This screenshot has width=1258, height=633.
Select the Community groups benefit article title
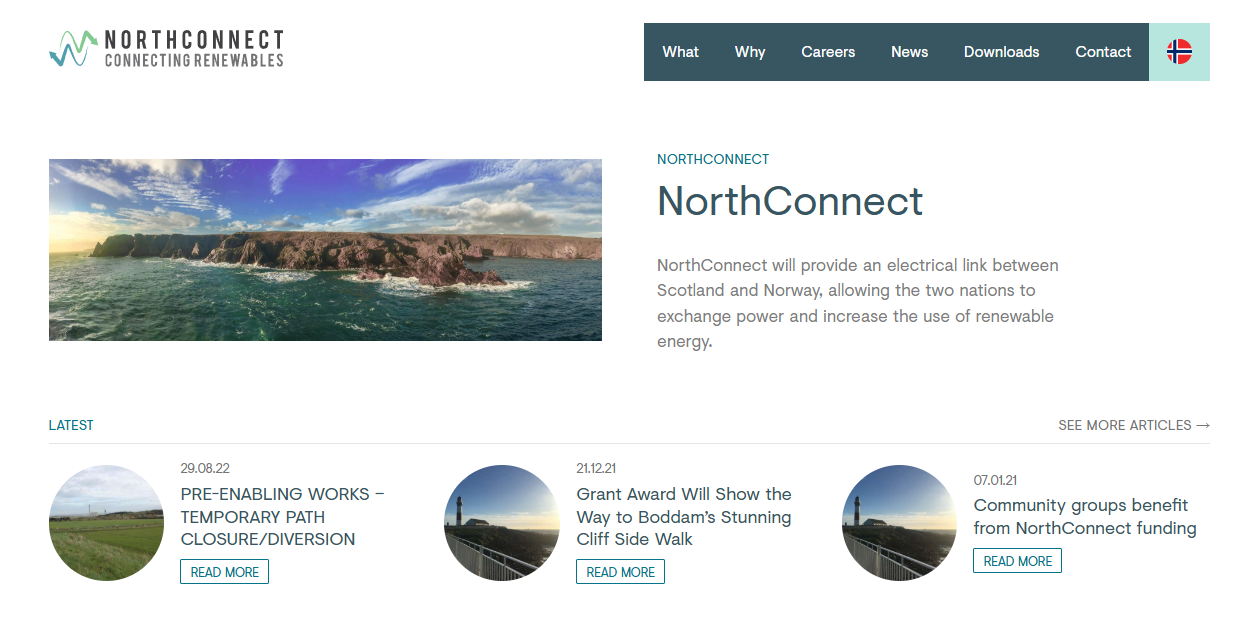(x=1084, y=516)
